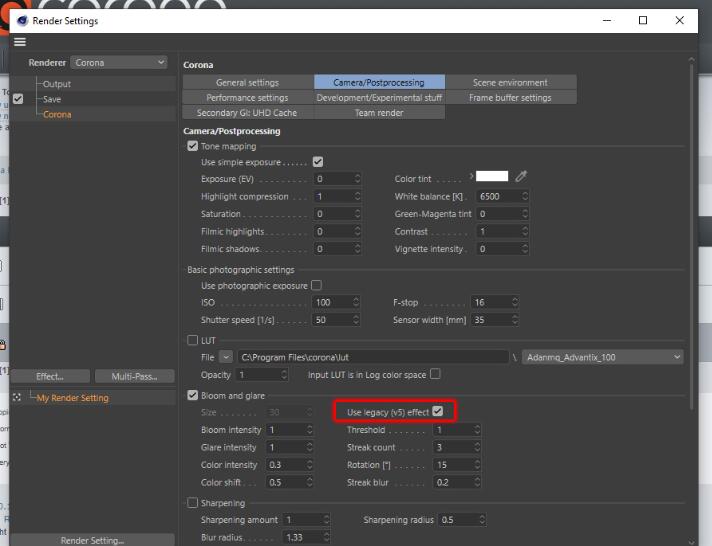Click the LUT file browse arrow button

tap(226, 357)
